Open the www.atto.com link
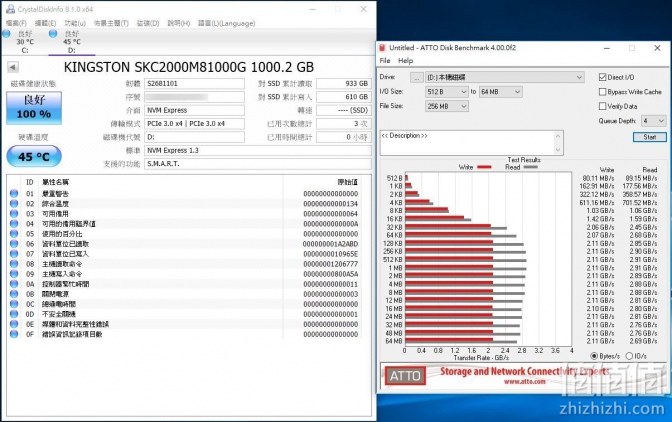 524,381
